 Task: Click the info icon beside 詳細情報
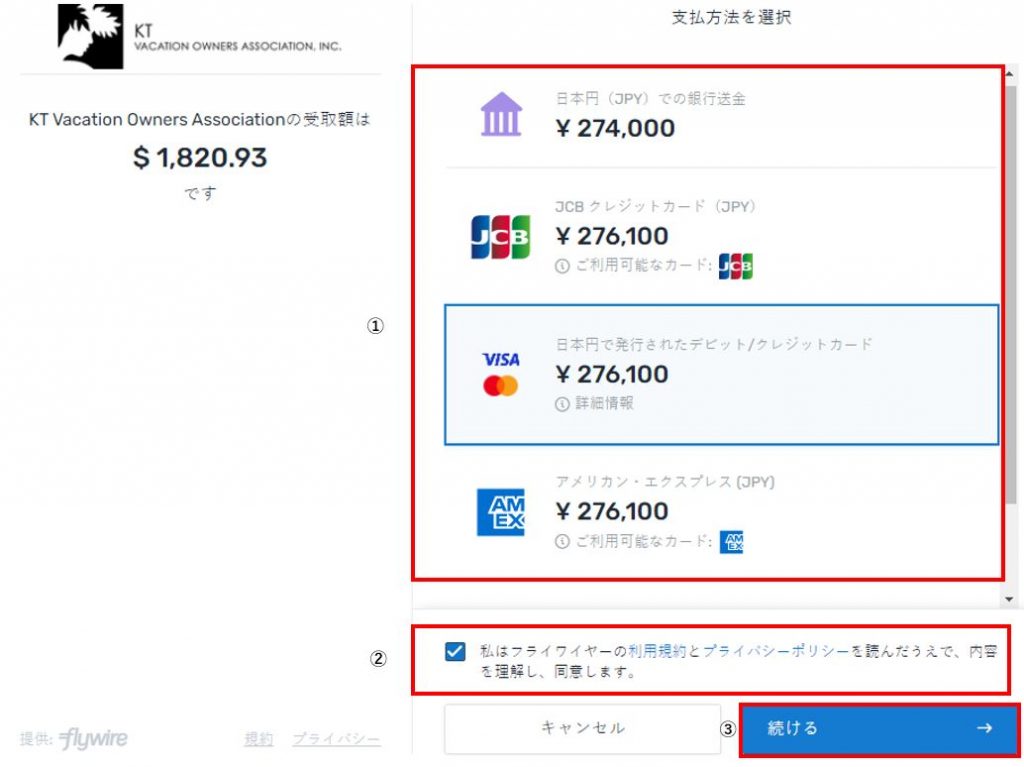pyautogui.click(x=562, y=404)
